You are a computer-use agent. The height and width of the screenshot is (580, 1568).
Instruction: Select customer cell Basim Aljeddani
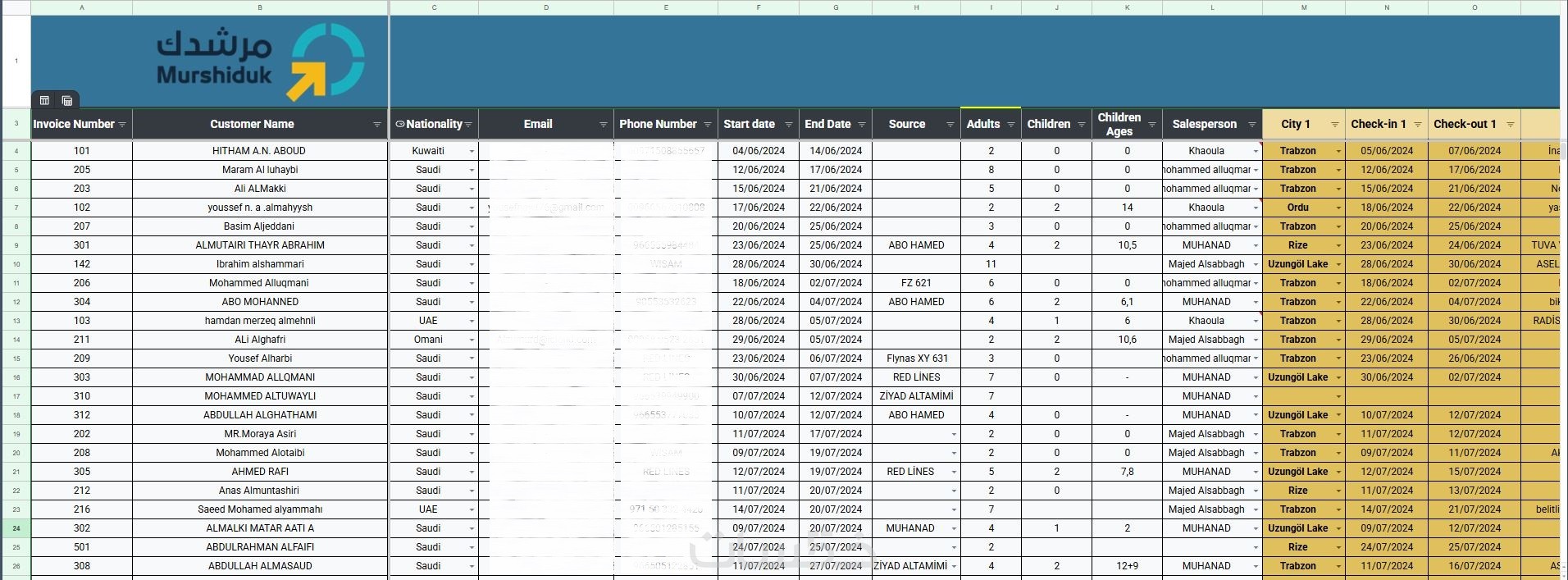[x=260, y=226]
